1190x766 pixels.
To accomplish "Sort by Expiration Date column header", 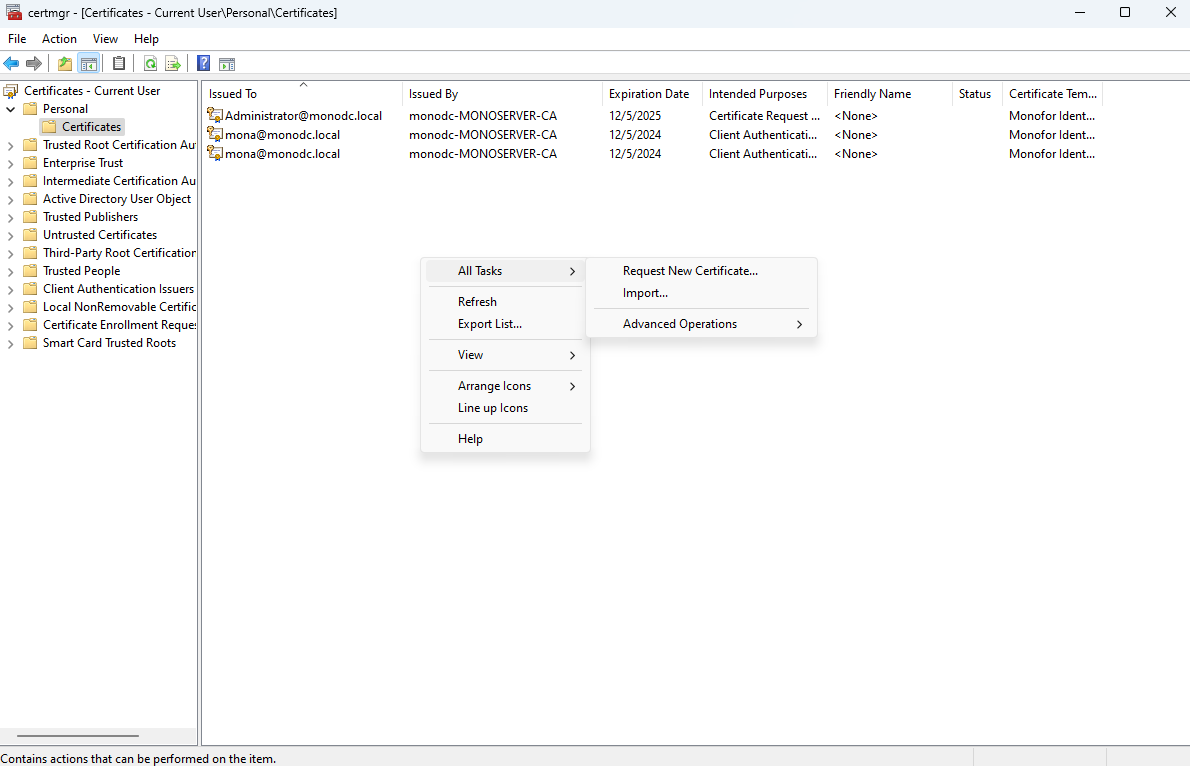I will (x=649, y=94).
